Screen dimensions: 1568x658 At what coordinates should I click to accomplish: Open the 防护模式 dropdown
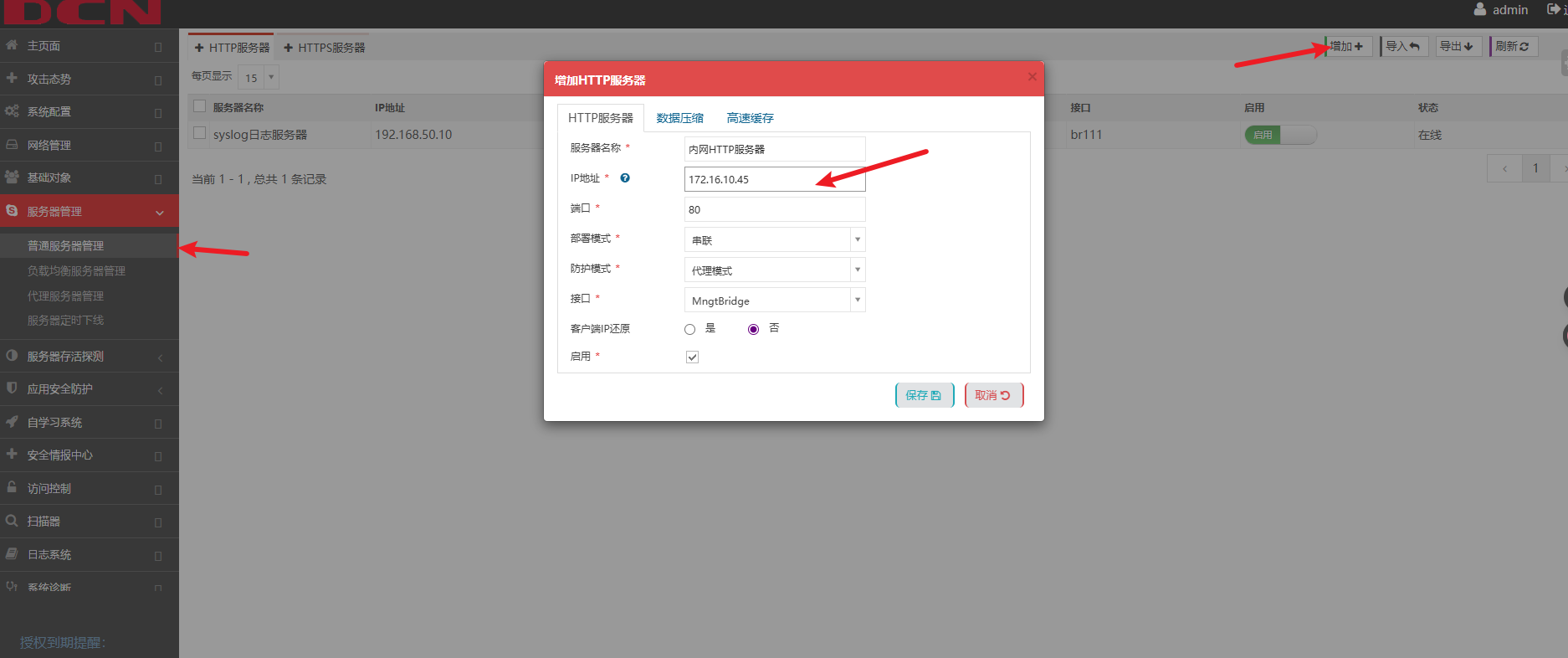point(775,270)
